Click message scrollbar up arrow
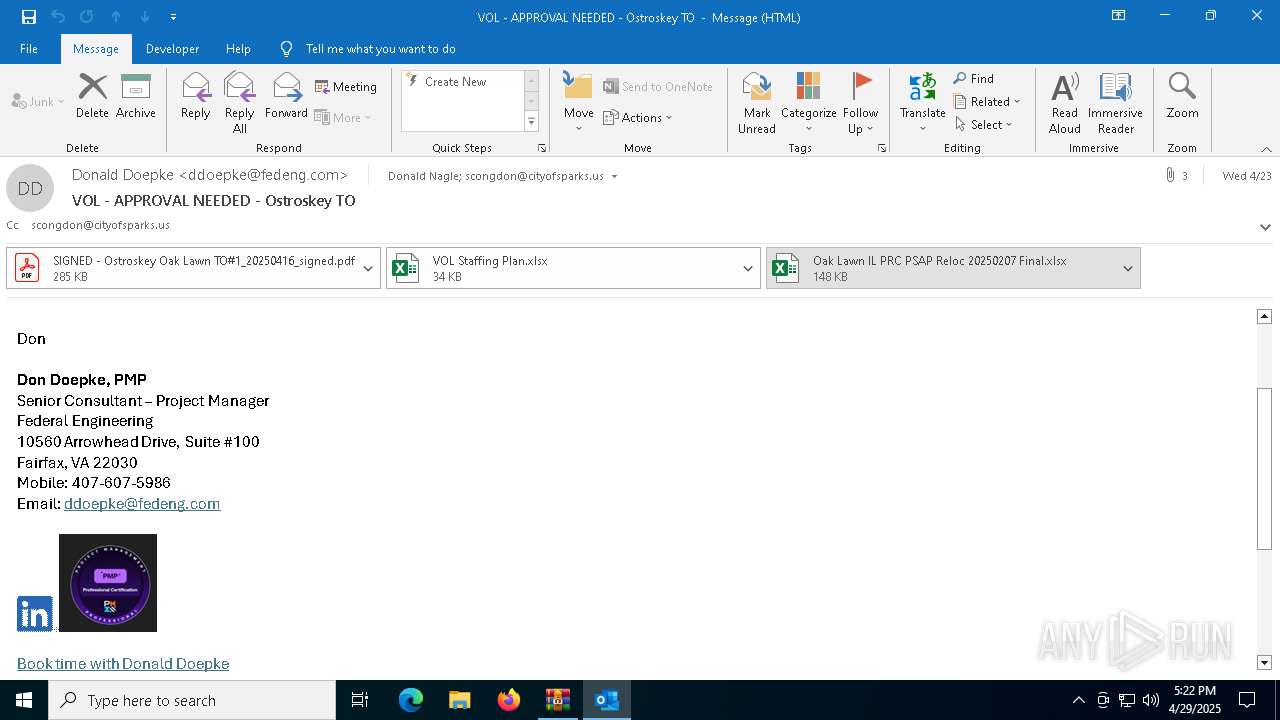 [x=1264, y=316]
